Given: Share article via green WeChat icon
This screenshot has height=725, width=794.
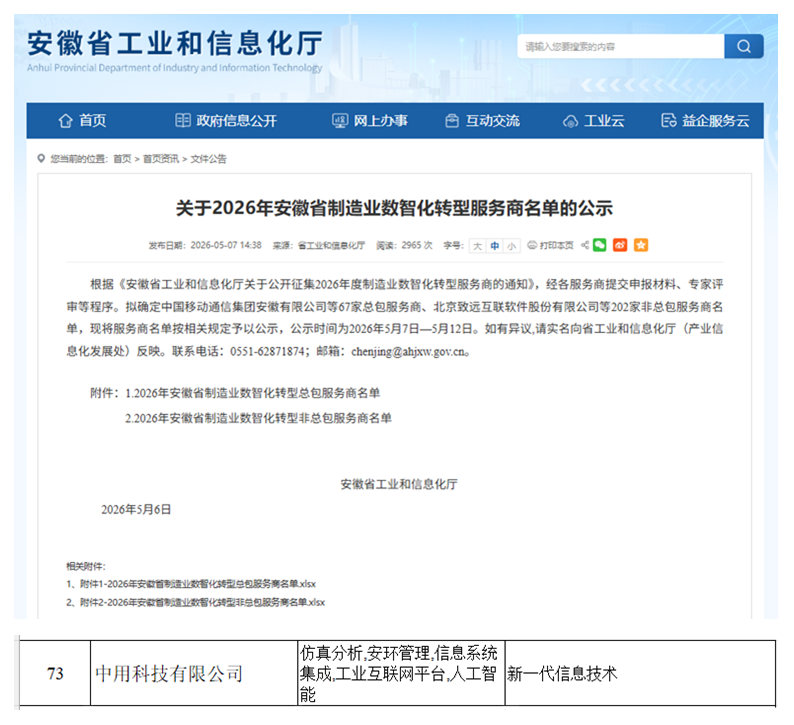Looking at the screenshot, I should pyautogui.click(x=600, y=245).
